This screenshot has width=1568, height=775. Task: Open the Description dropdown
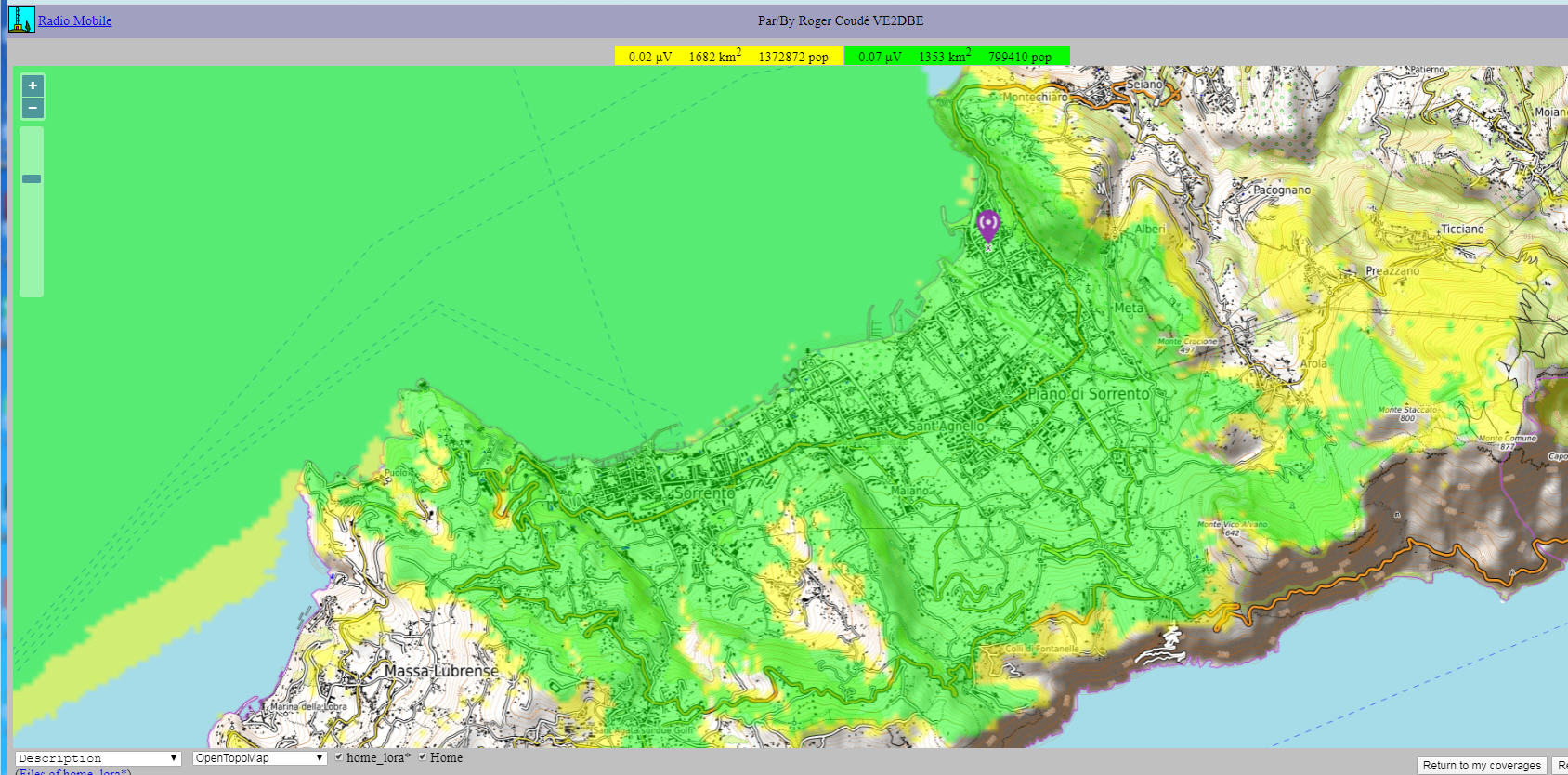coord(98,758)
